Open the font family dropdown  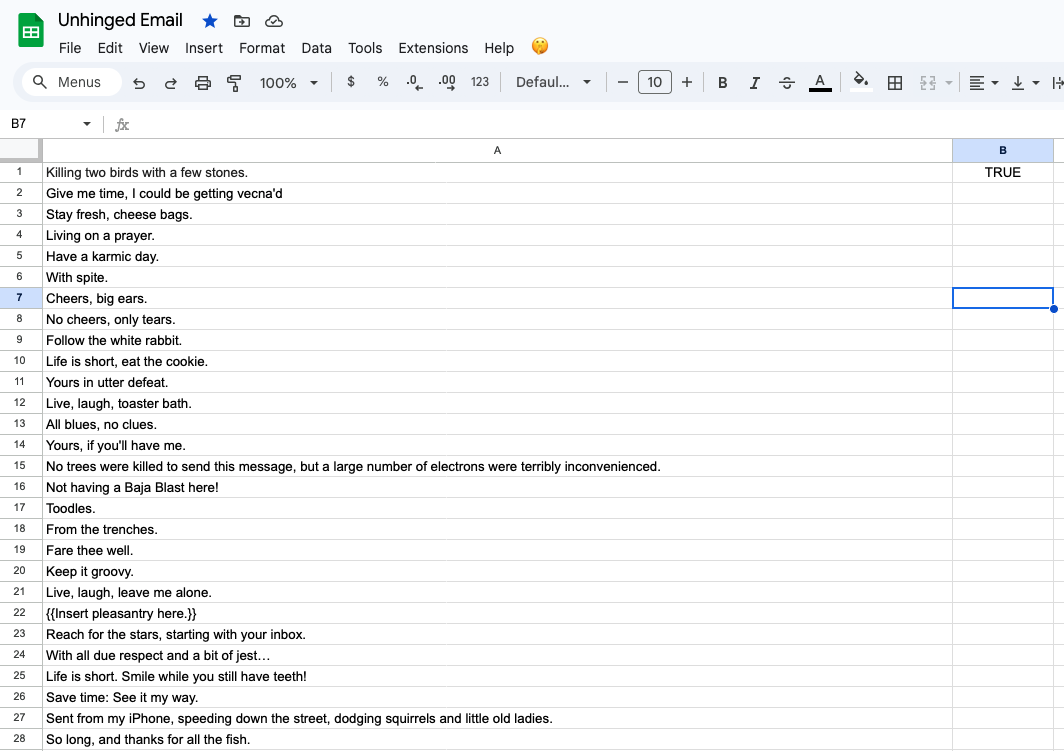[x=553, y=82]
